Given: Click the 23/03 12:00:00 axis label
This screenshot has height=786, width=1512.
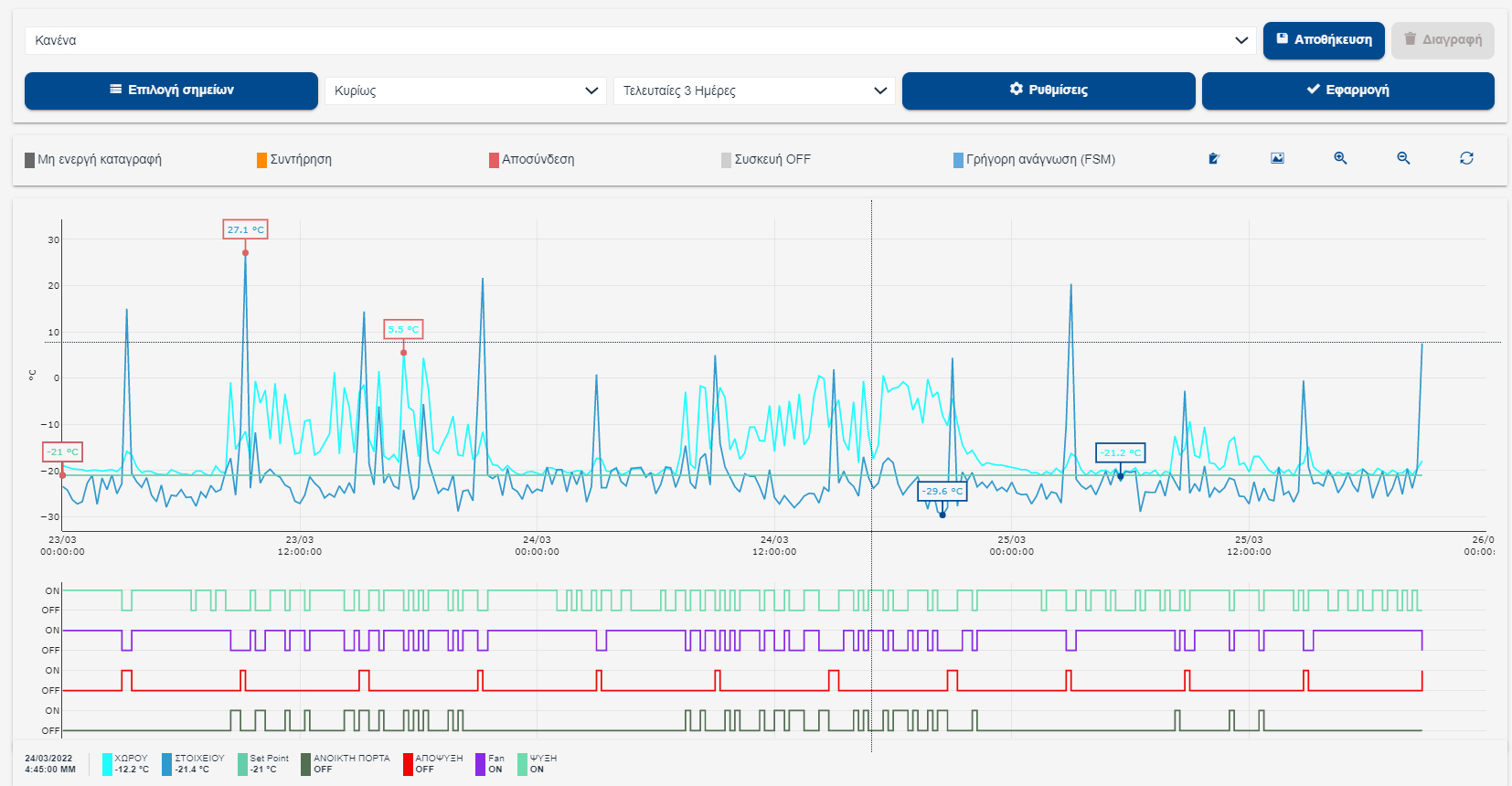Looking at the screenshot, I should point(300,546).
